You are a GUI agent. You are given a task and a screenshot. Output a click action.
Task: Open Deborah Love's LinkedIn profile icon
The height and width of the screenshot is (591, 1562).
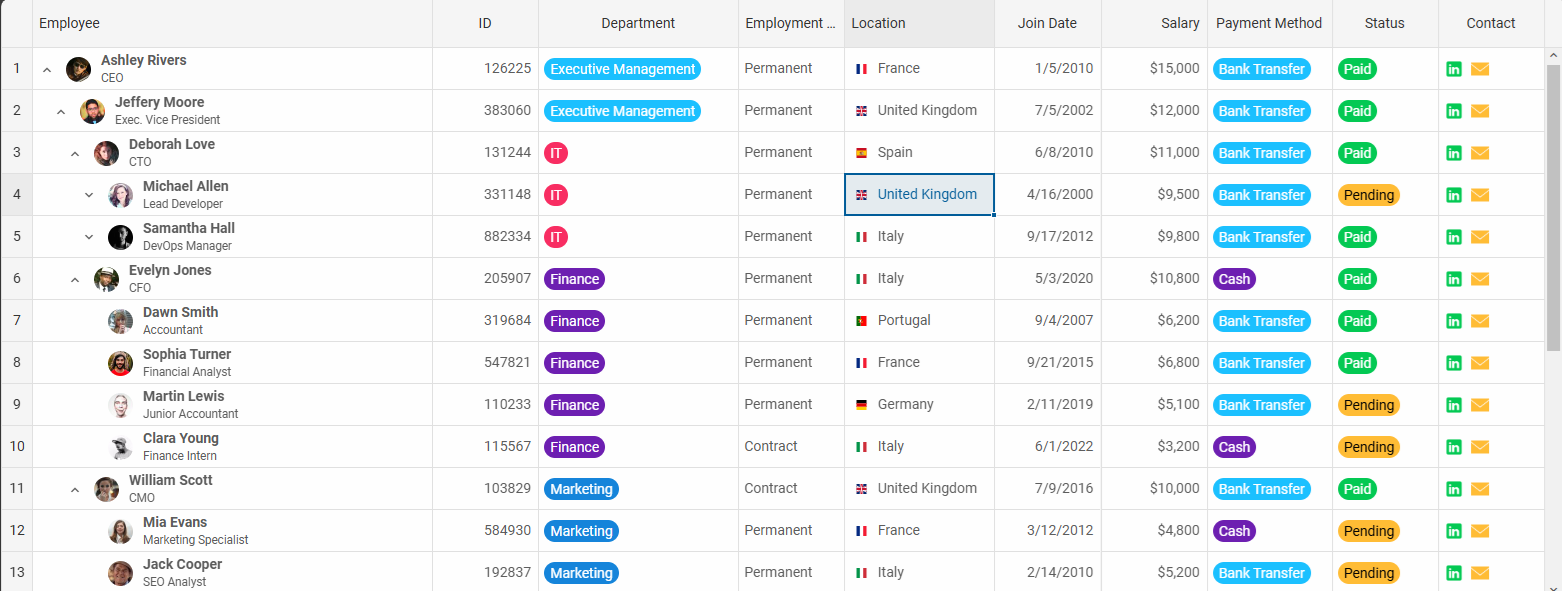coord(1454,153)
